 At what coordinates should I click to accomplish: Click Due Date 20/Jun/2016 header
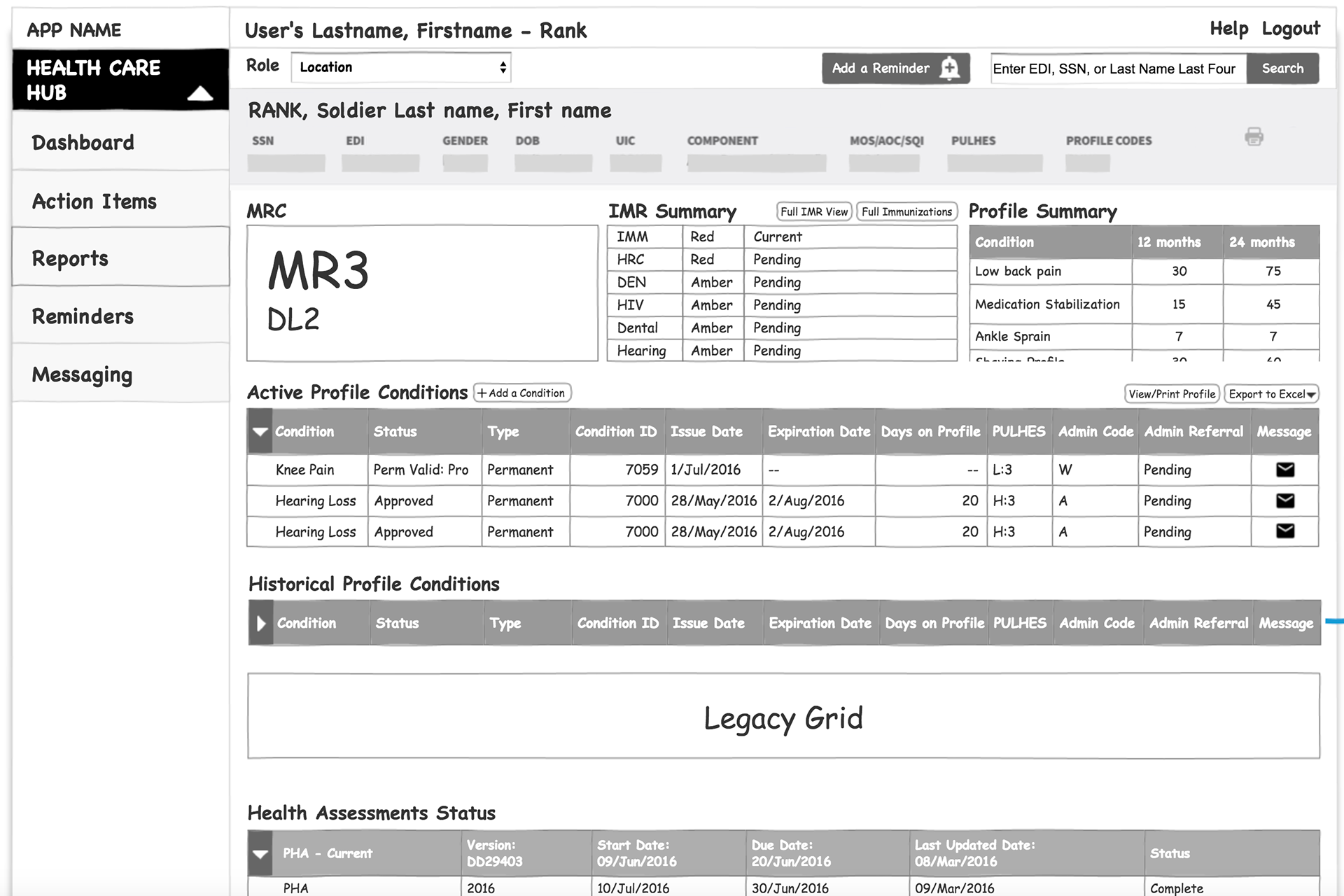click(827, 853)
